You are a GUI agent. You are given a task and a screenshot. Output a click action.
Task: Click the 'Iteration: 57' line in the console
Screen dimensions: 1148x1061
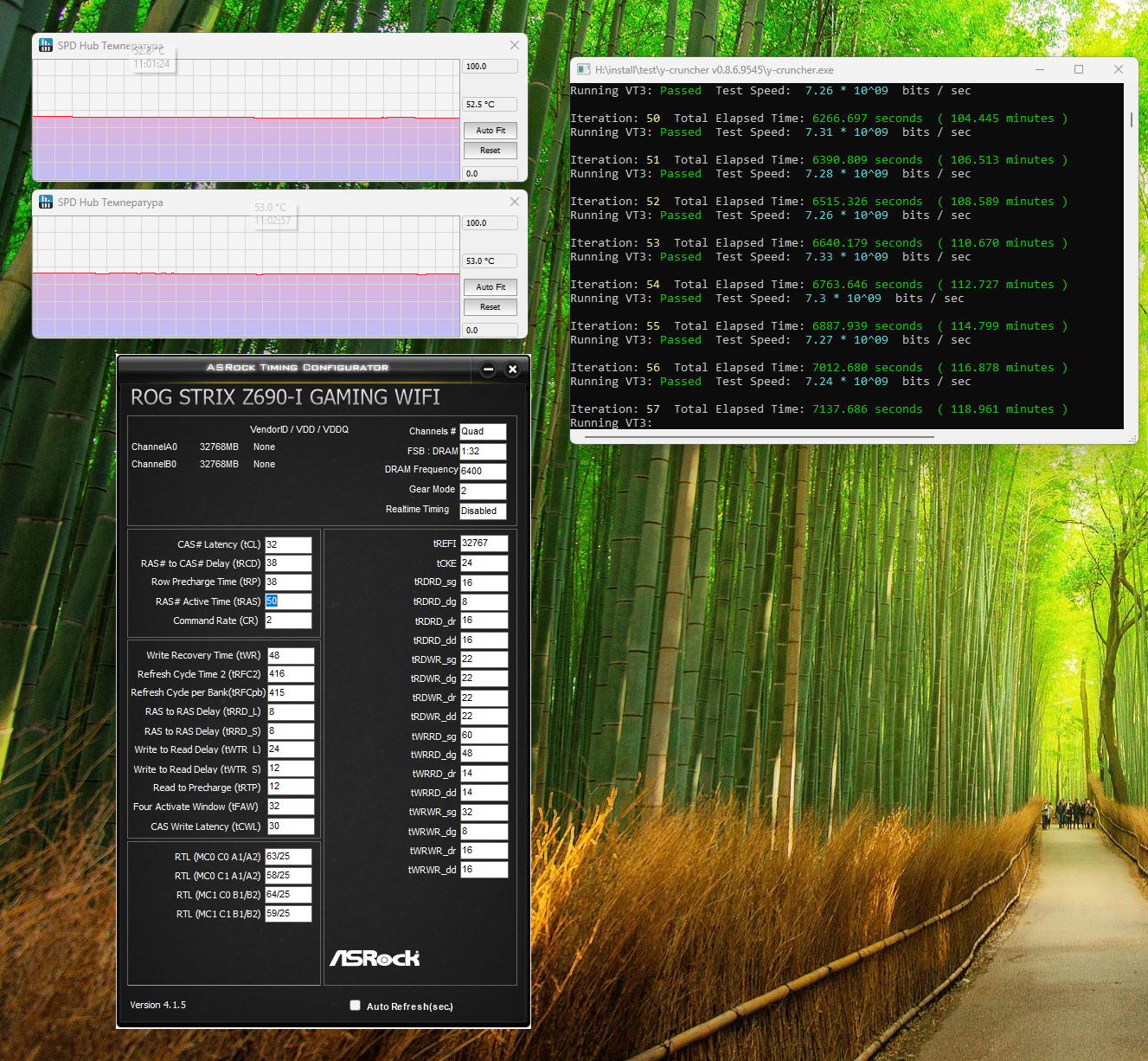click(x=819, y=409)
